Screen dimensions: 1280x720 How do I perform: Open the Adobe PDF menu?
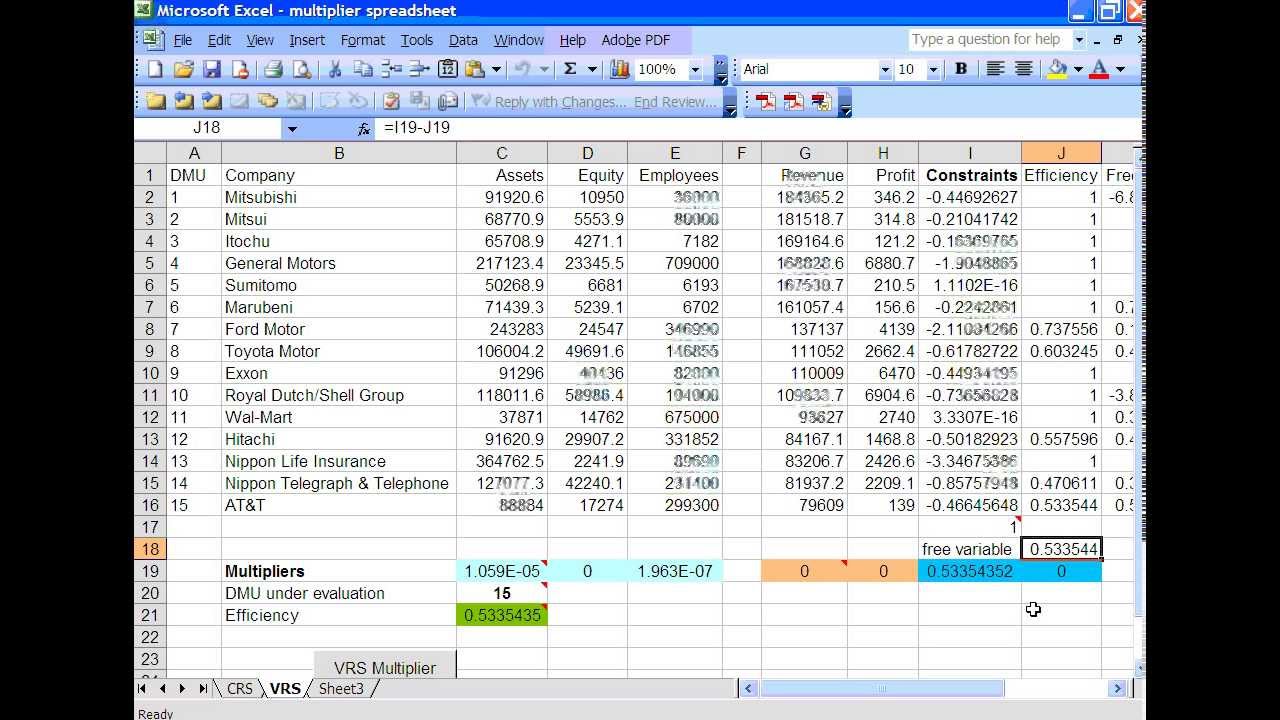[x=635, y=40]
